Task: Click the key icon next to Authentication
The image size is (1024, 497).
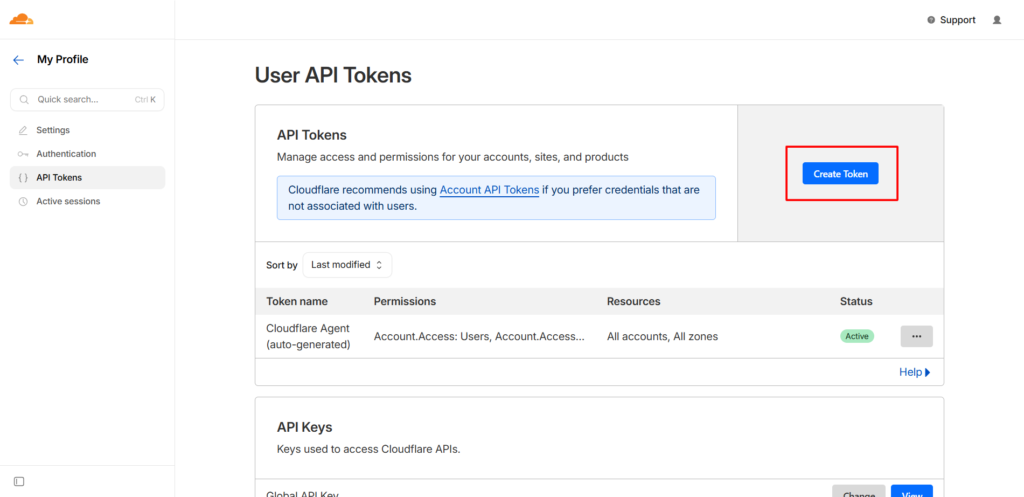Action: (24, 154)
